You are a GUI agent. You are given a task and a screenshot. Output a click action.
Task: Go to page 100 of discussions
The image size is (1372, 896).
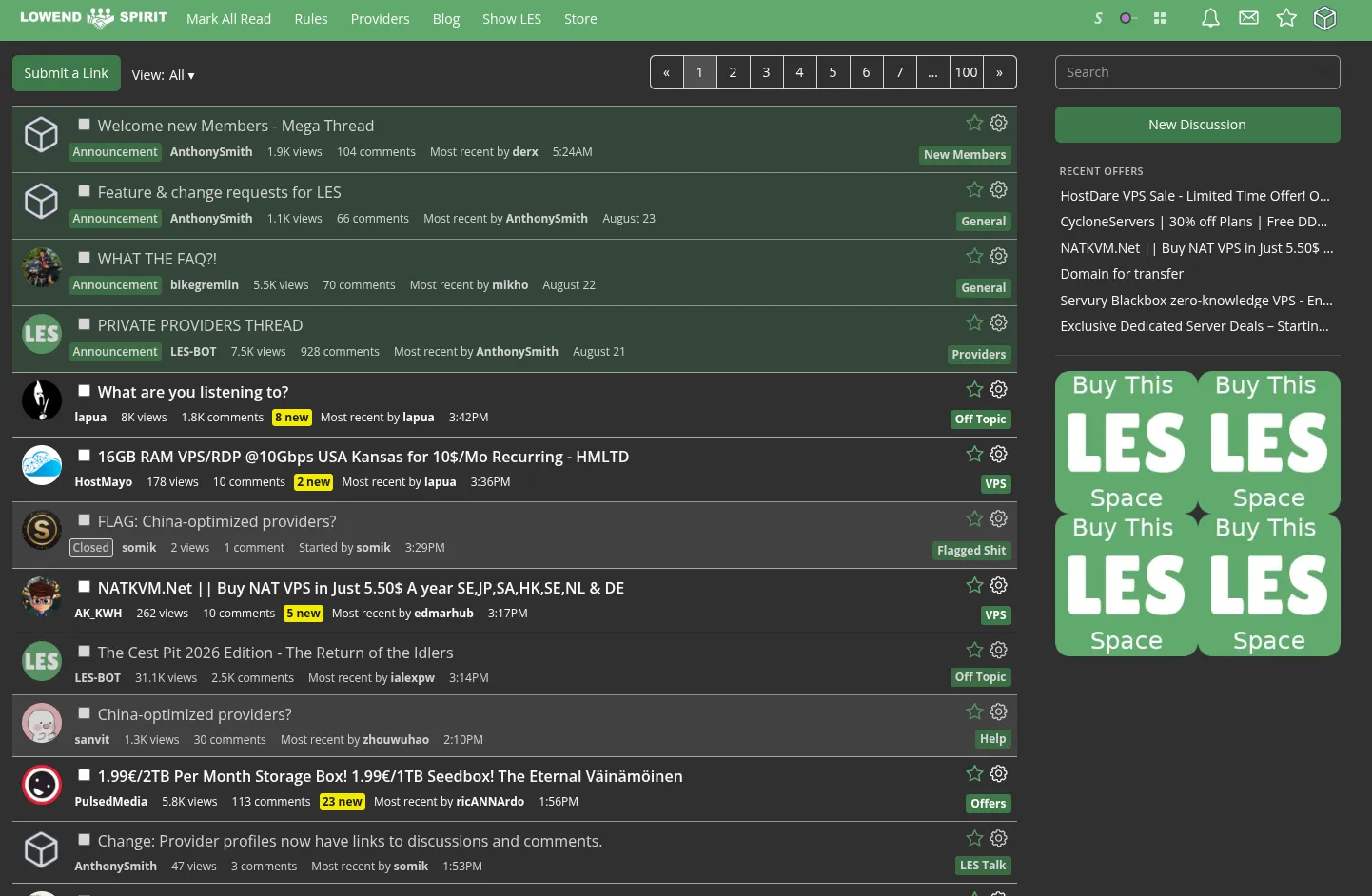(x=966, y=72)
